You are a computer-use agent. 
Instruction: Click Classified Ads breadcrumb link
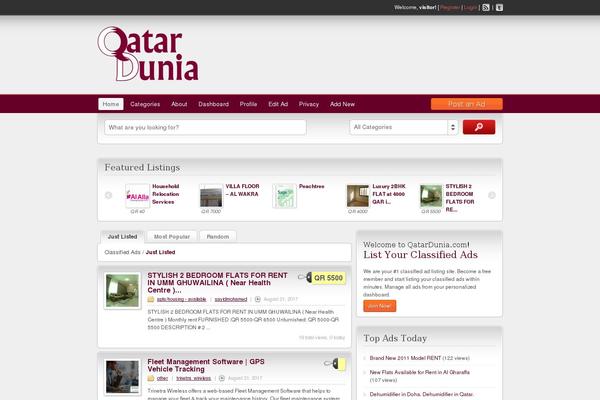pyautogui.click(x=122, y=252)
